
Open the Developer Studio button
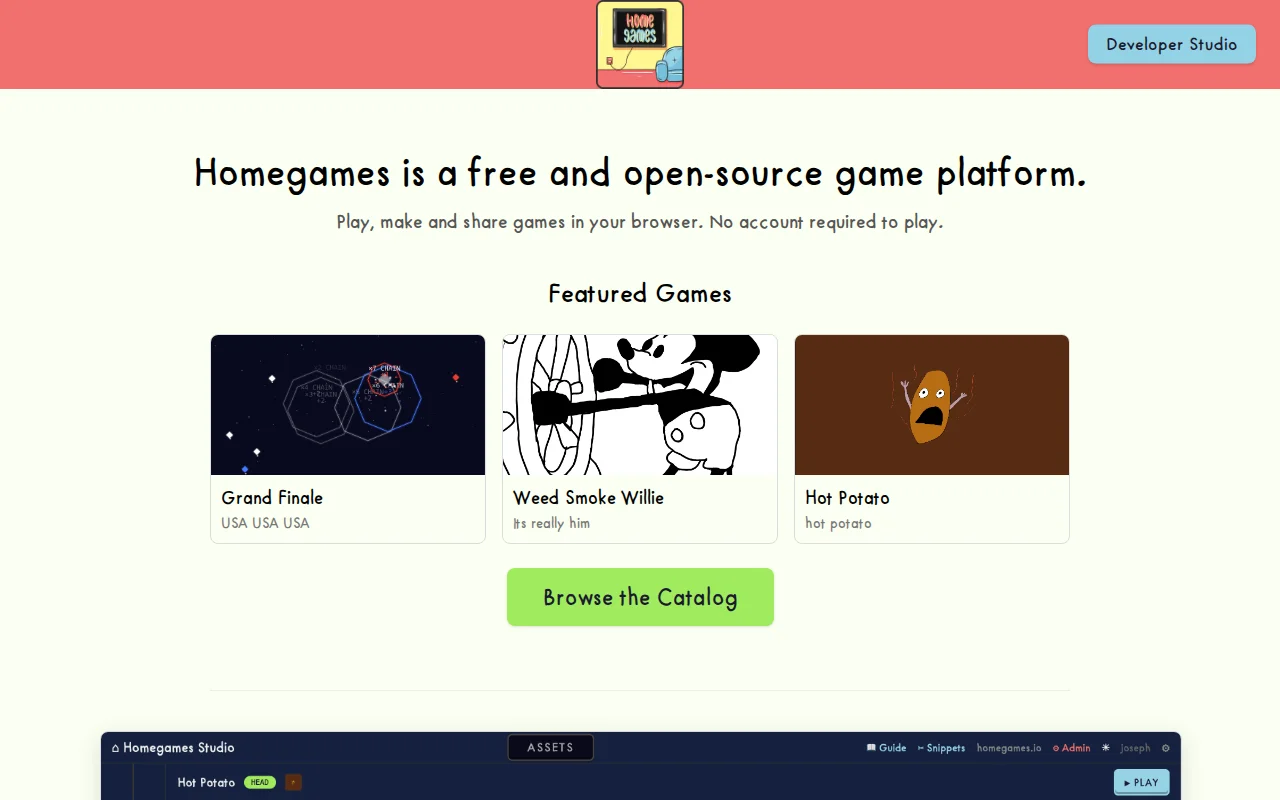pyautogui.click(x=1172, y=44)
